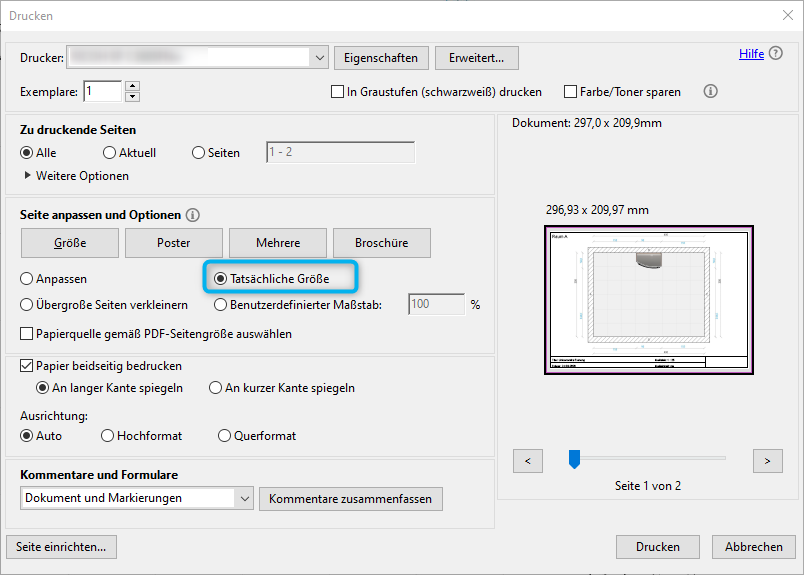Choose the Anpassen radio option
804x575 pixels.
pos(26,279)
